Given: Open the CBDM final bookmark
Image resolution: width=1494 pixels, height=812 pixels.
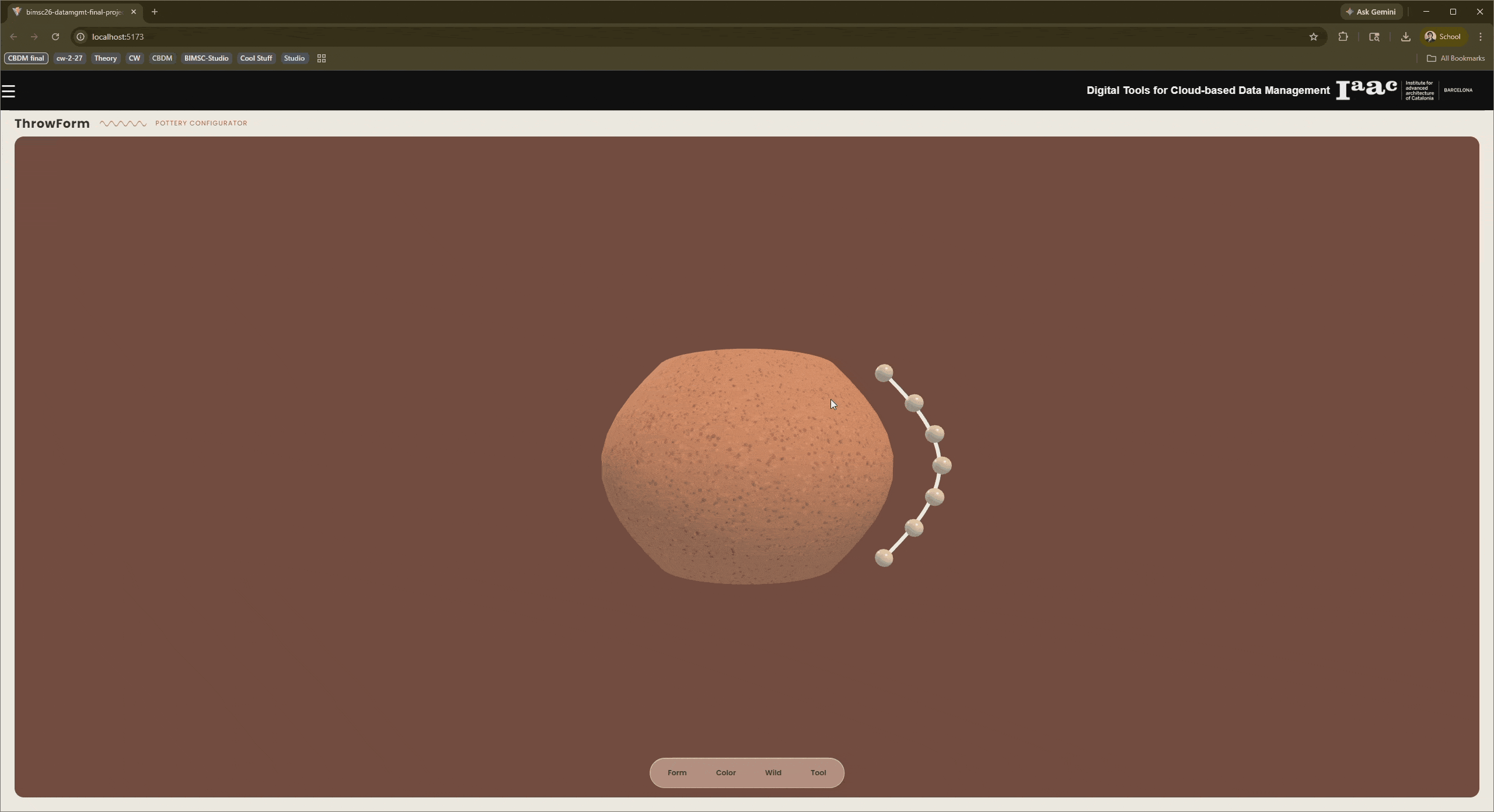Looking at the screenshot, I should click(x=26, y=58).
